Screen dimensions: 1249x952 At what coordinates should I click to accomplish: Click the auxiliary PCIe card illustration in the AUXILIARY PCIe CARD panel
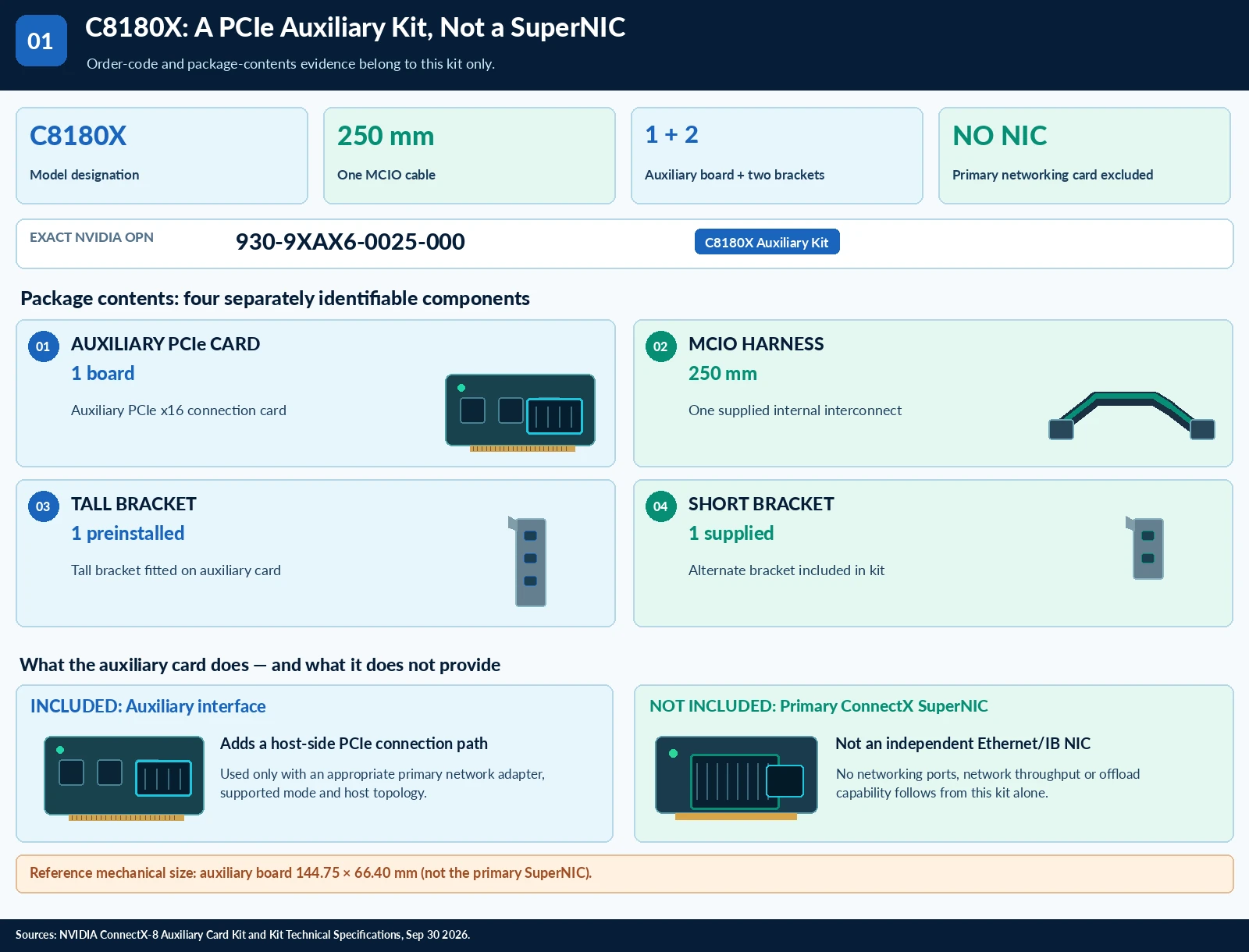(520, 413)
